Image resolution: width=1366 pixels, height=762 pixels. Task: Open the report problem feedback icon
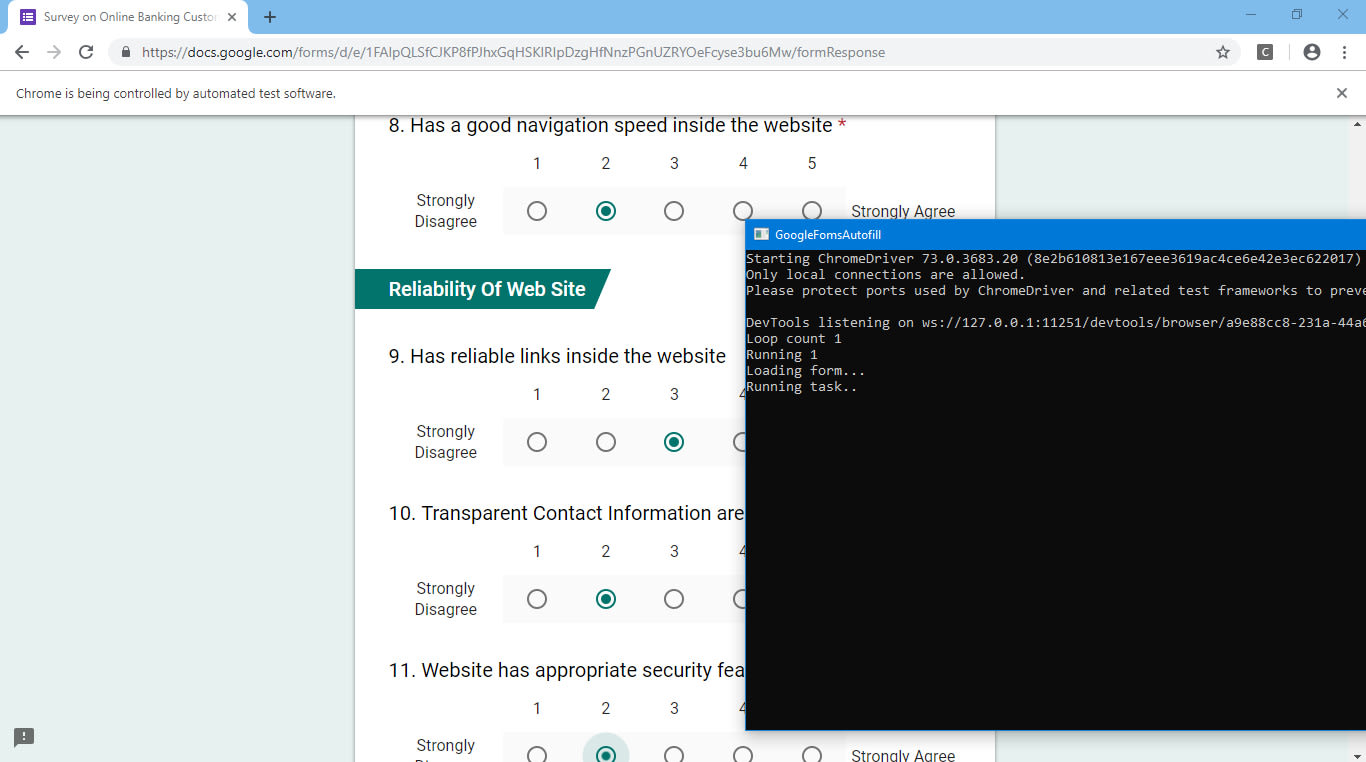pos(24,737)
